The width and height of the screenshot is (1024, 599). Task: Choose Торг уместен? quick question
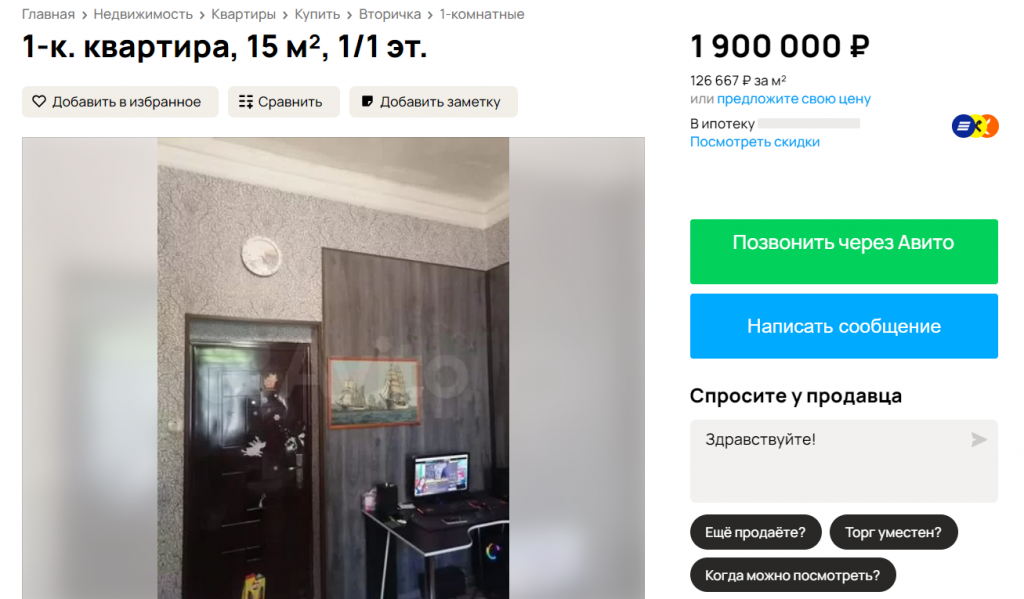click(893, 532)
